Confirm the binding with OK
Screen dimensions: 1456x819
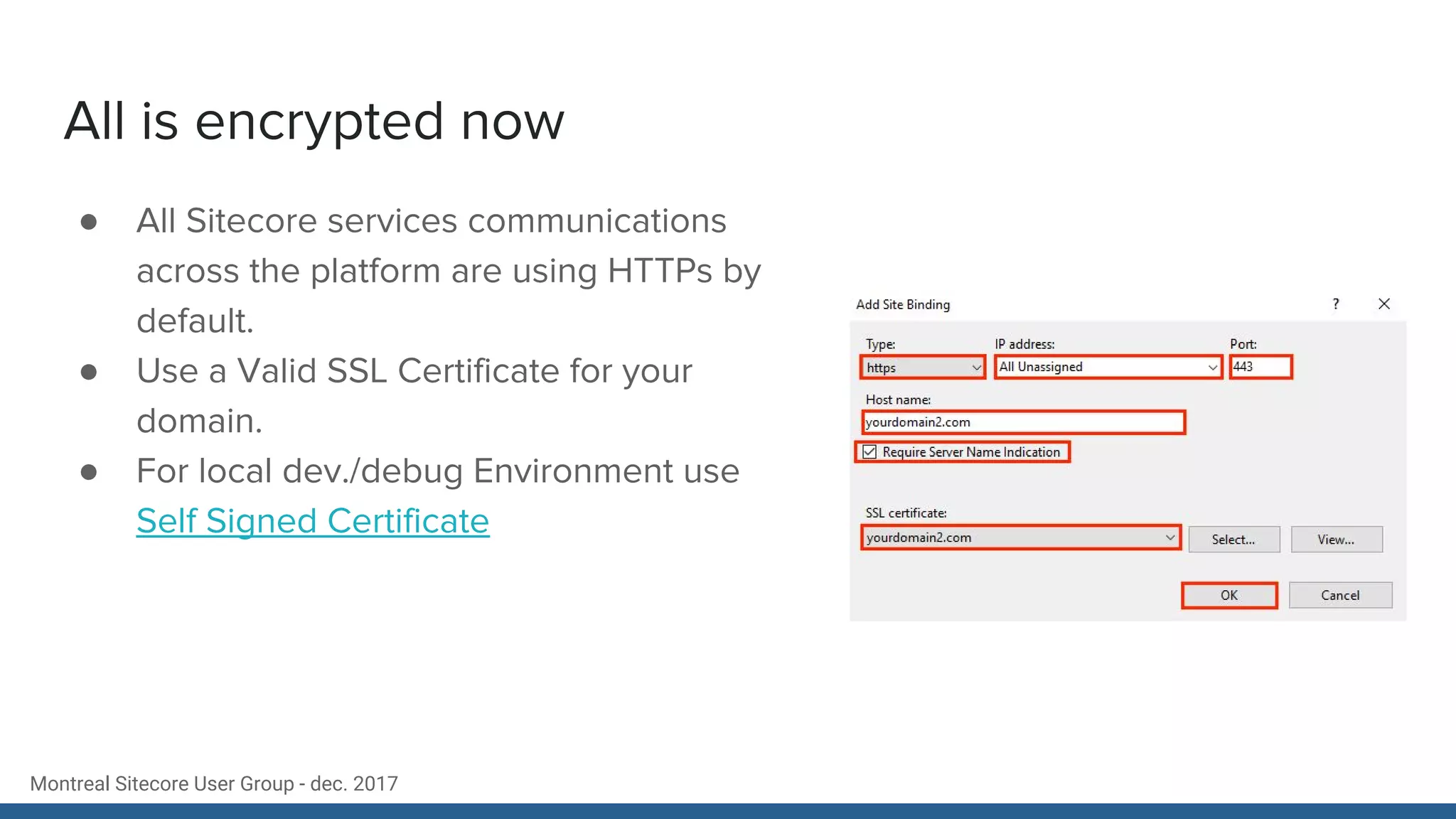[1229, 596]
